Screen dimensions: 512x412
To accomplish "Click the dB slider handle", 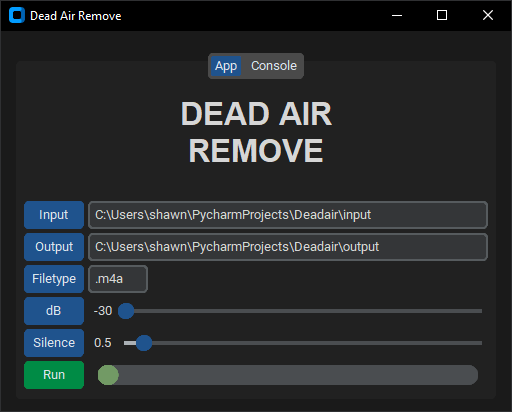I will [126, 311].
